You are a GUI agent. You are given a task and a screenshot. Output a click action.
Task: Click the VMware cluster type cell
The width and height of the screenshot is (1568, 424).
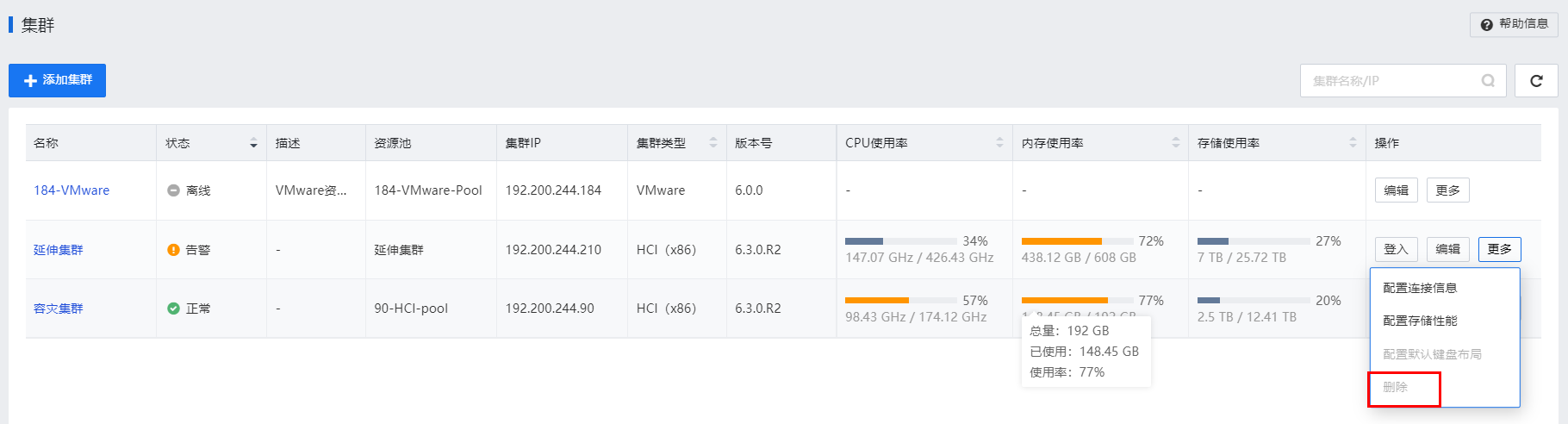pyautogui.click(x=661, y=190)
